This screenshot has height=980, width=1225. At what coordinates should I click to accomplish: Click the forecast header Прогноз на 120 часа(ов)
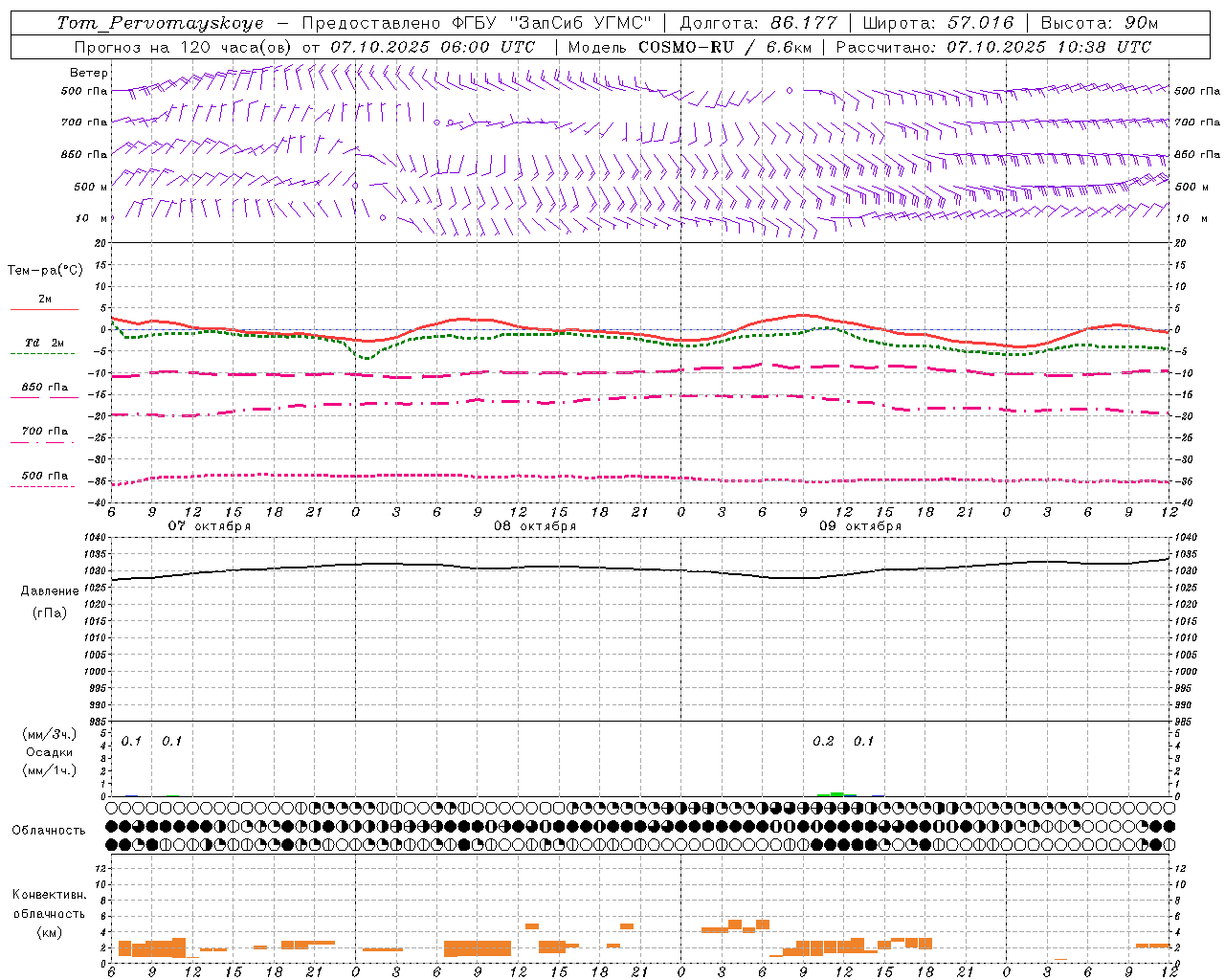point(184,47)
